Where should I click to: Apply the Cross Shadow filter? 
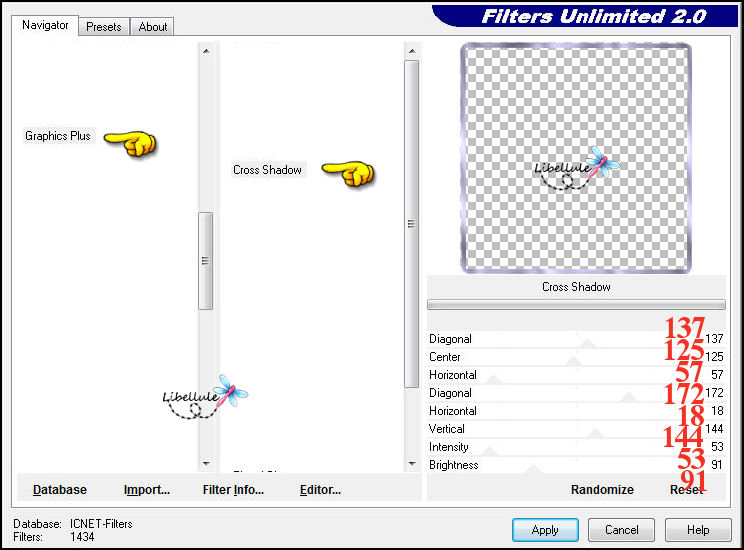click(545, 530)
